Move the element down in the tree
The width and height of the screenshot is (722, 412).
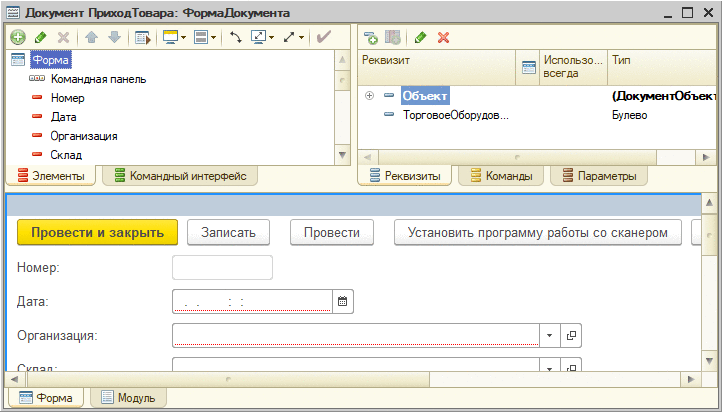(114, 37)
